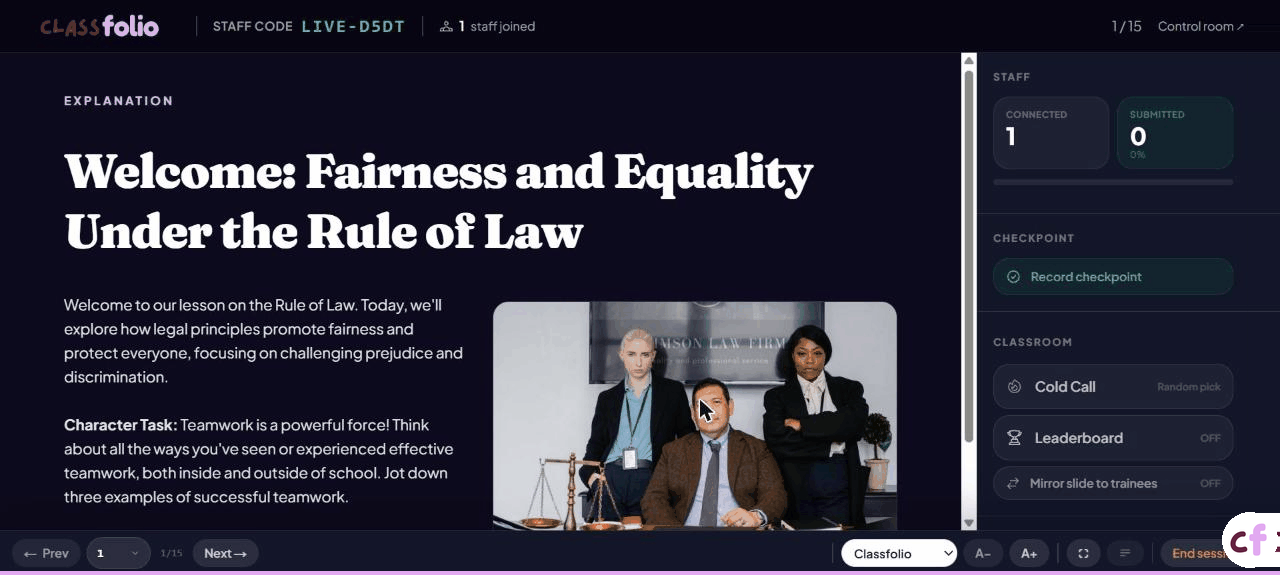Go to Next slide
This screenshot has width=1280, height=575.
225,553
